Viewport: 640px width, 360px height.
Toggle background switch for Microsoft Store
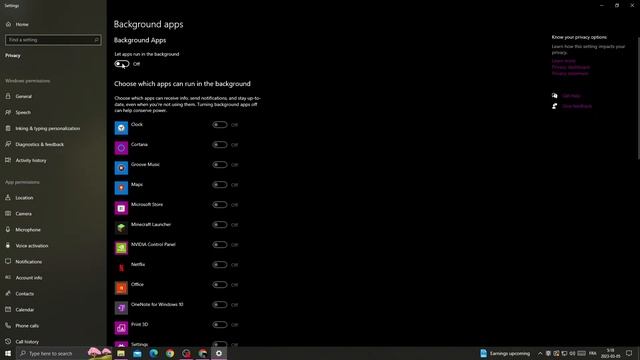(220, 204)
